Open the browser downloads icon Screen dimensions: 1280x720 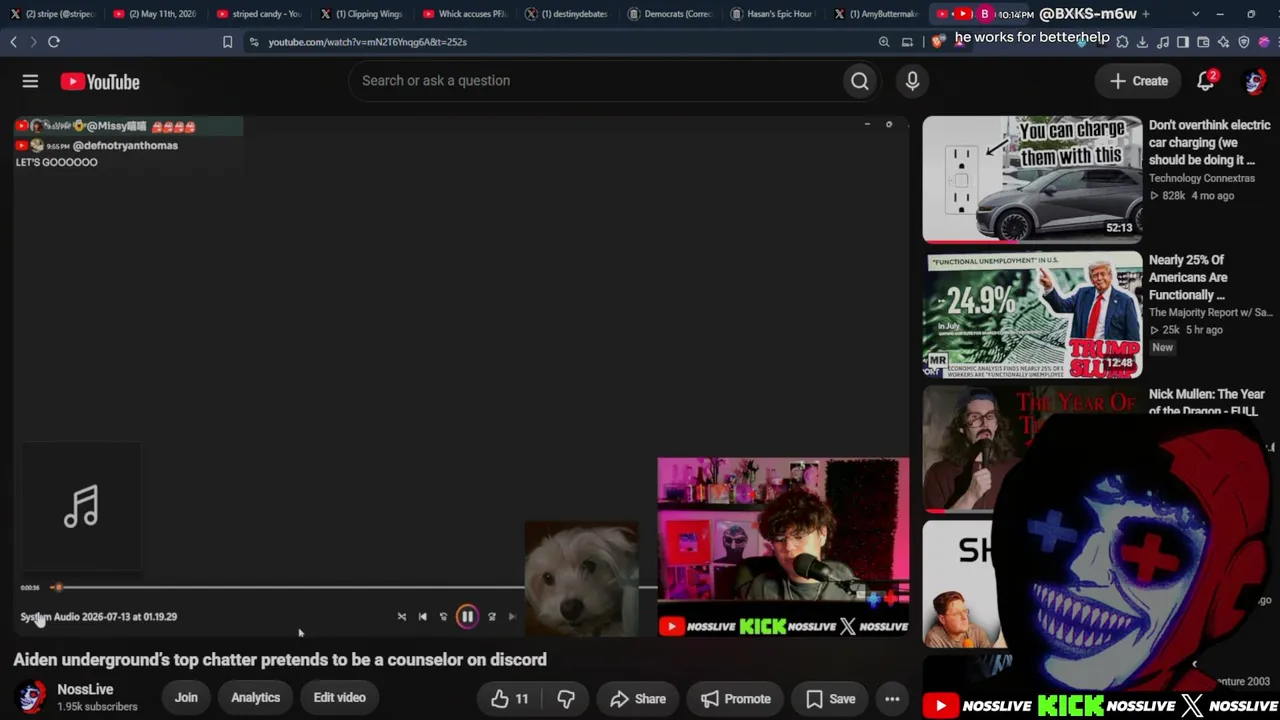(x=1142, y=42)
